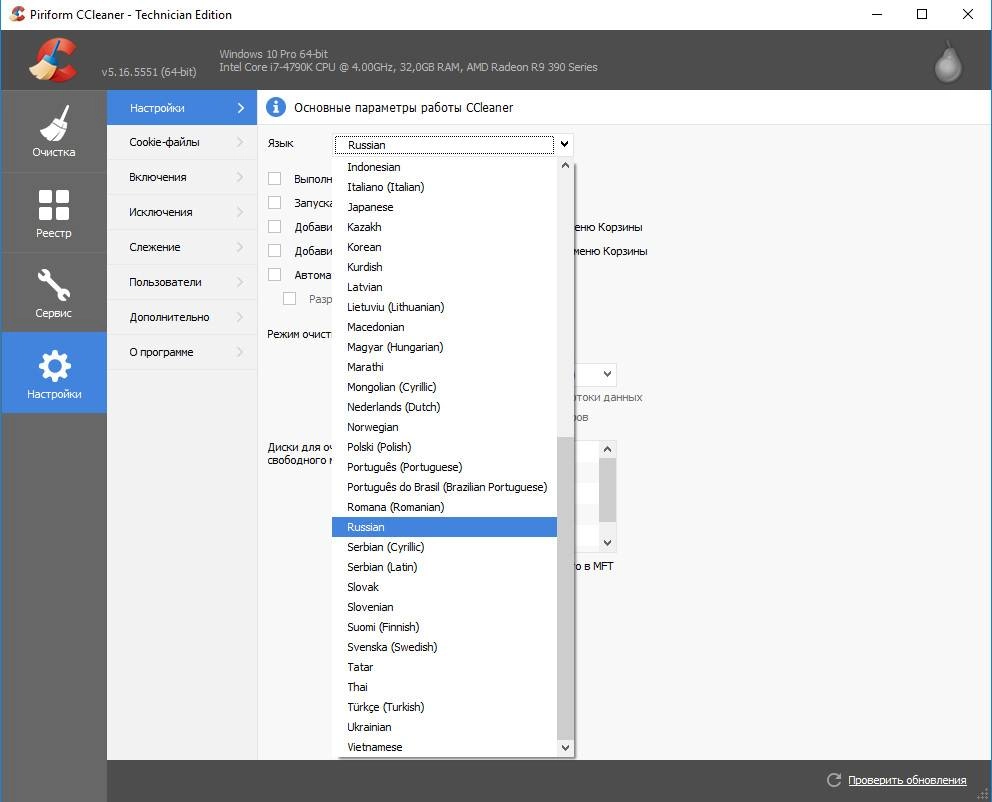Open the Настройки gear section in sidebar
This screenshot has width=992, height=802.
click(54, 373)
